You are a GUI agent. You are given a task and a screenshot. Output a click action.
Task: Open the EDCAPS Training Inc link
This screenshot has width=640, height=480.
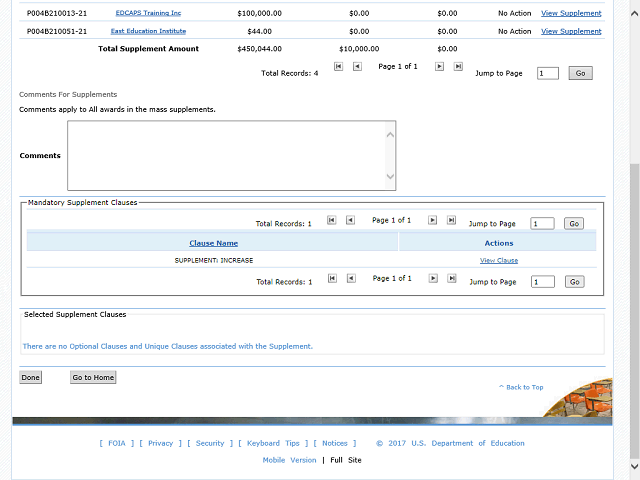coord(148,14)
